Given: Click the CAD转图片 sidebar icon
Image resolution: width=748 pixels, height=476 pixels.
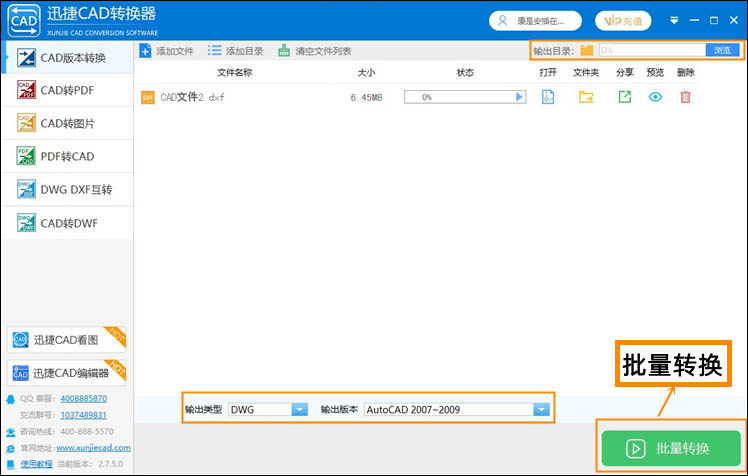Looking at the screenshot, I should 26,123.
